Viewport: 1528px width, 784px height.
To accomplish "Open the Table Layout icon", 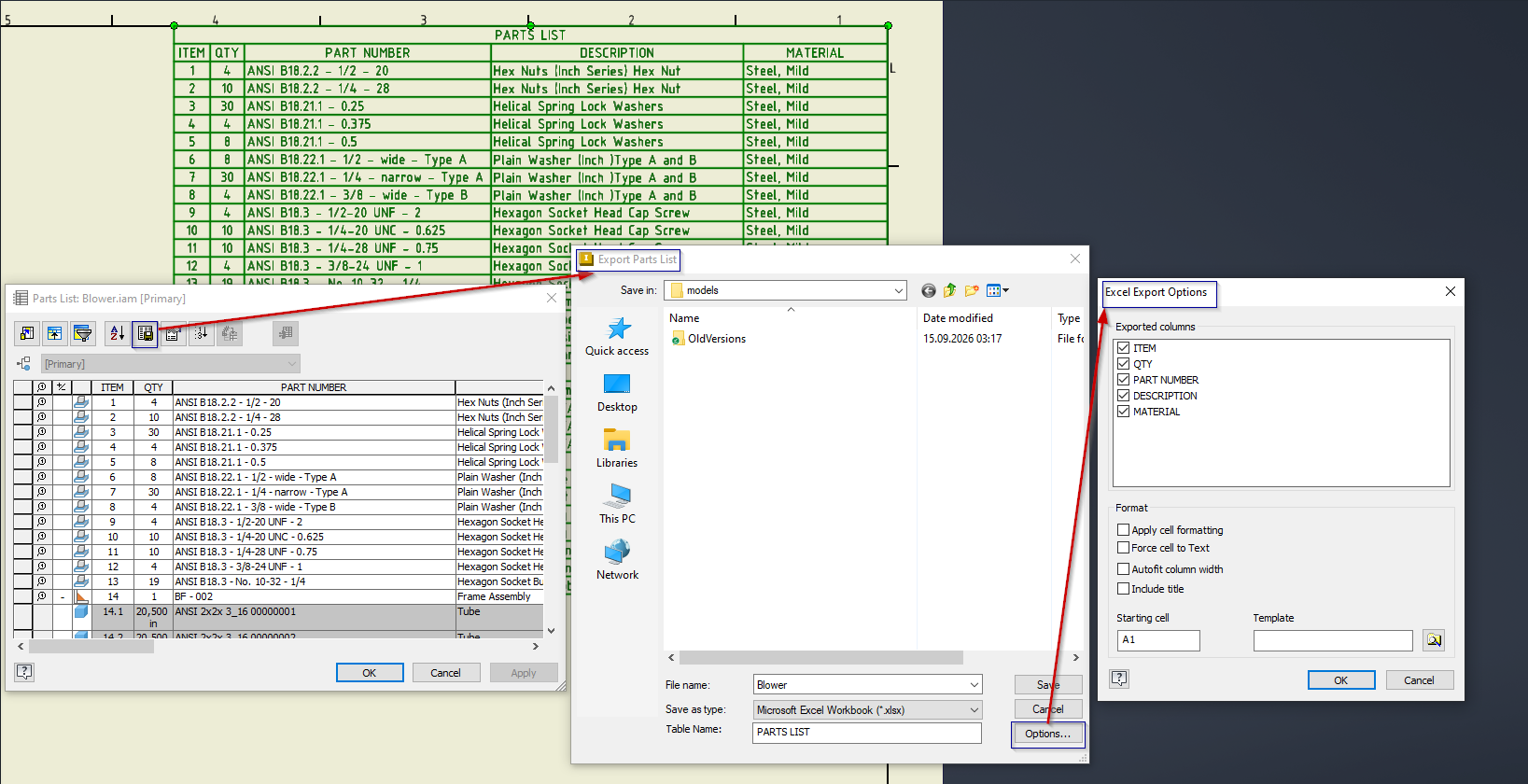I will coord(173,333).
